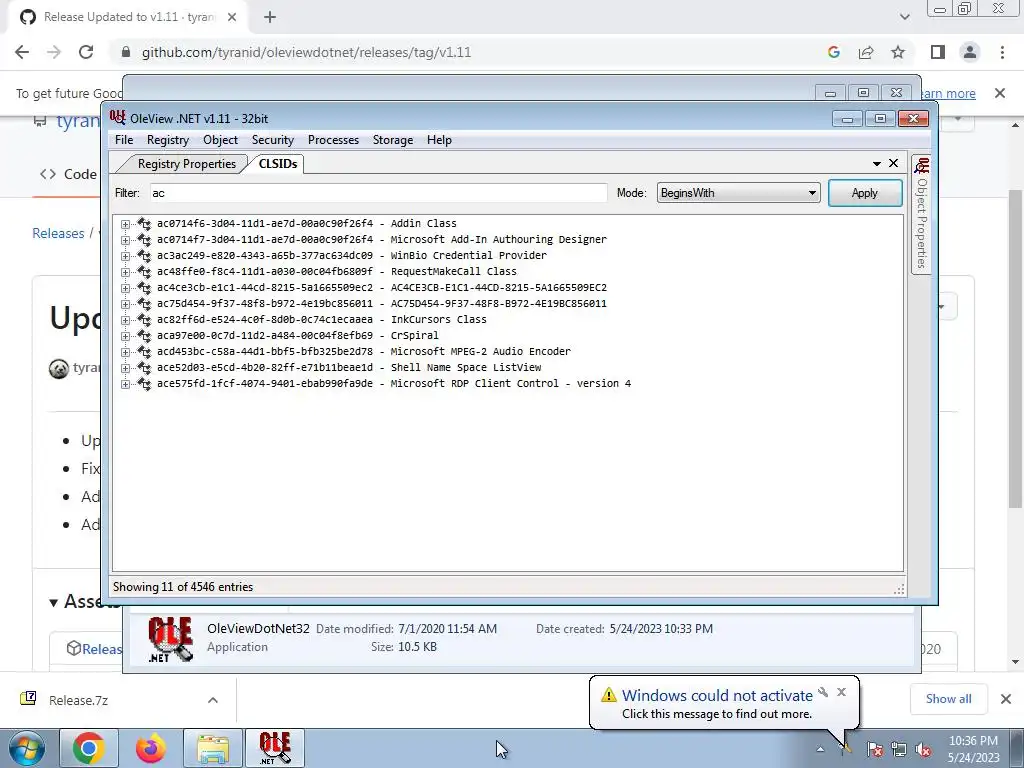Click the class icon beside InkCursors Class
1024x768 pixels.
point(144,319)
